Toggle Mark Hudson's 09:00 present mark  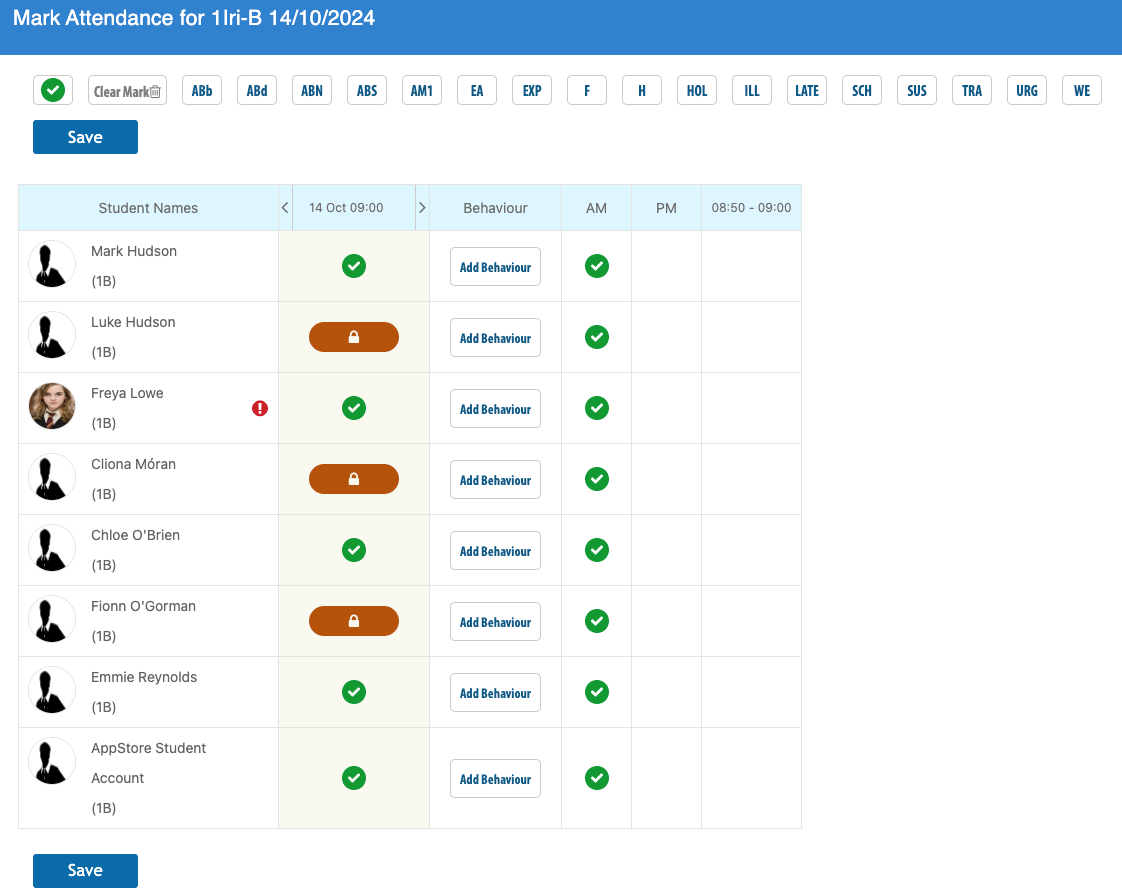click(353, 266)
